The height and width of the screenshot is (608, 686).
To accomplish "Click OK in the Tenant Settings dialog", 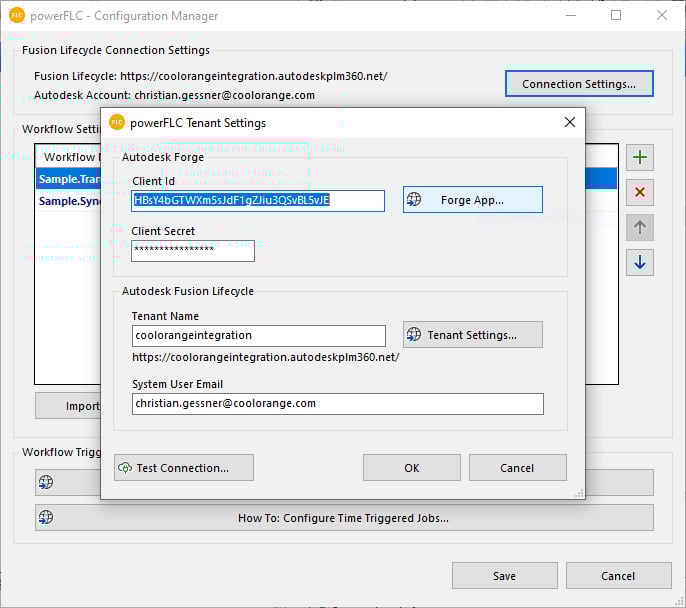I will pos(411,467).
